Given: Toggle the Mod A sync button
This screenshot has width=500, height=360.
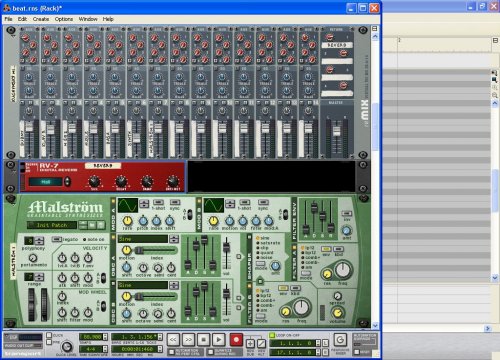Looking at the screenshot, I should pyautogui.click(x=175, y=202).
